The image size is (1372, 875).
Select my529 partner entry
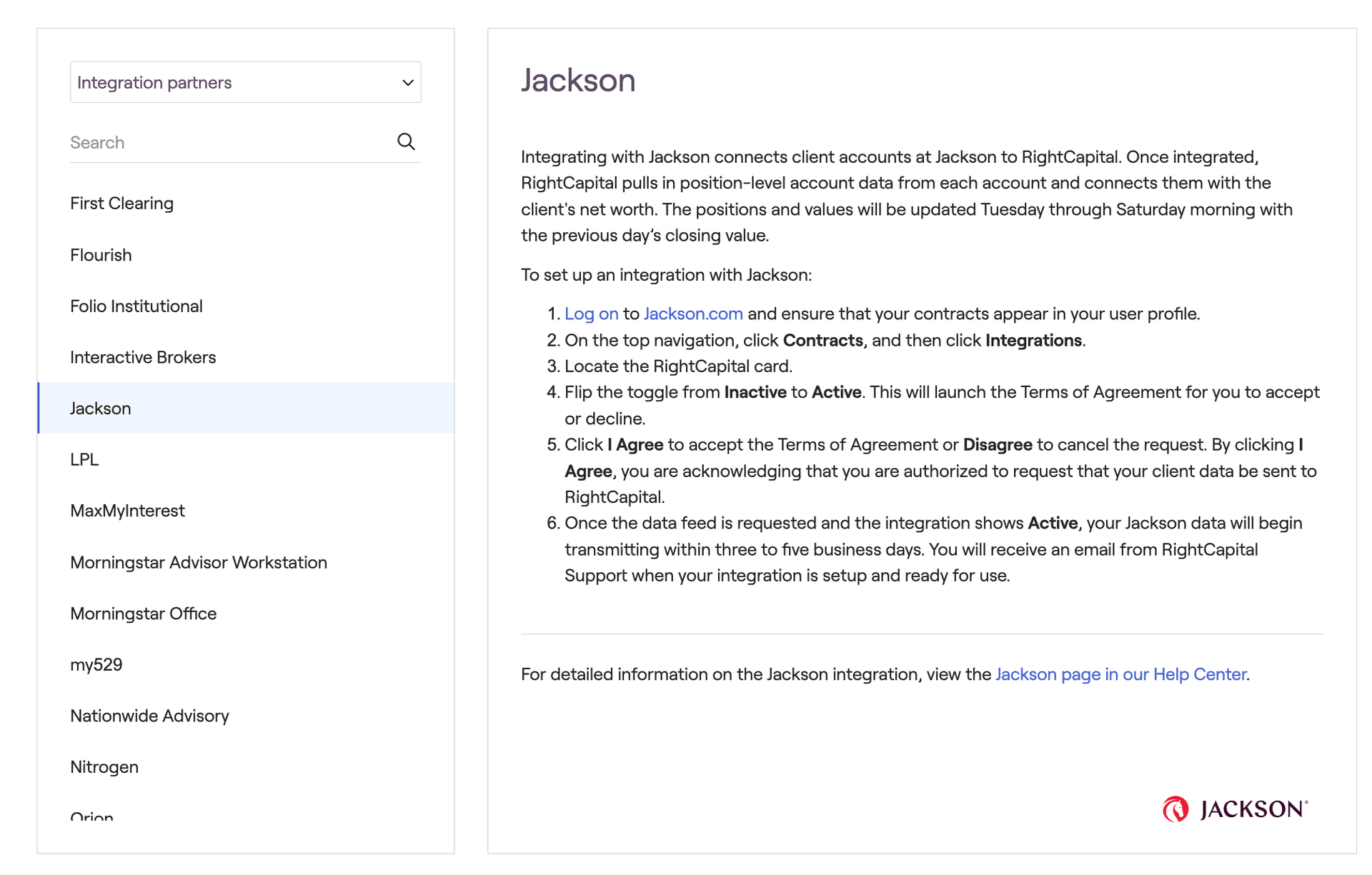pos(96,665)
